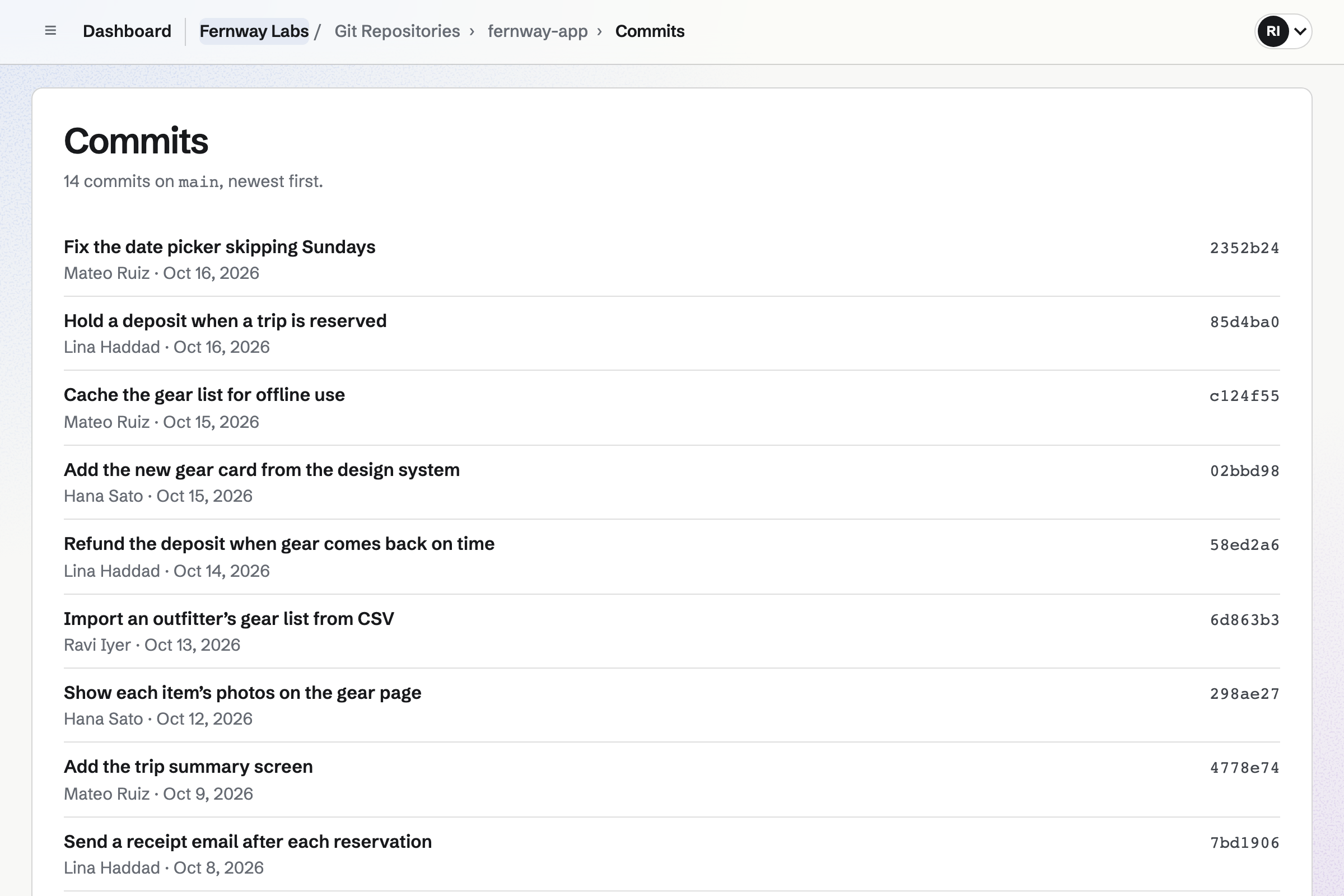Click the '14 commits on main' subtitle
The height and width of the screenshot is (896, 1344).
pyautogui.click(x=193, y=181)
